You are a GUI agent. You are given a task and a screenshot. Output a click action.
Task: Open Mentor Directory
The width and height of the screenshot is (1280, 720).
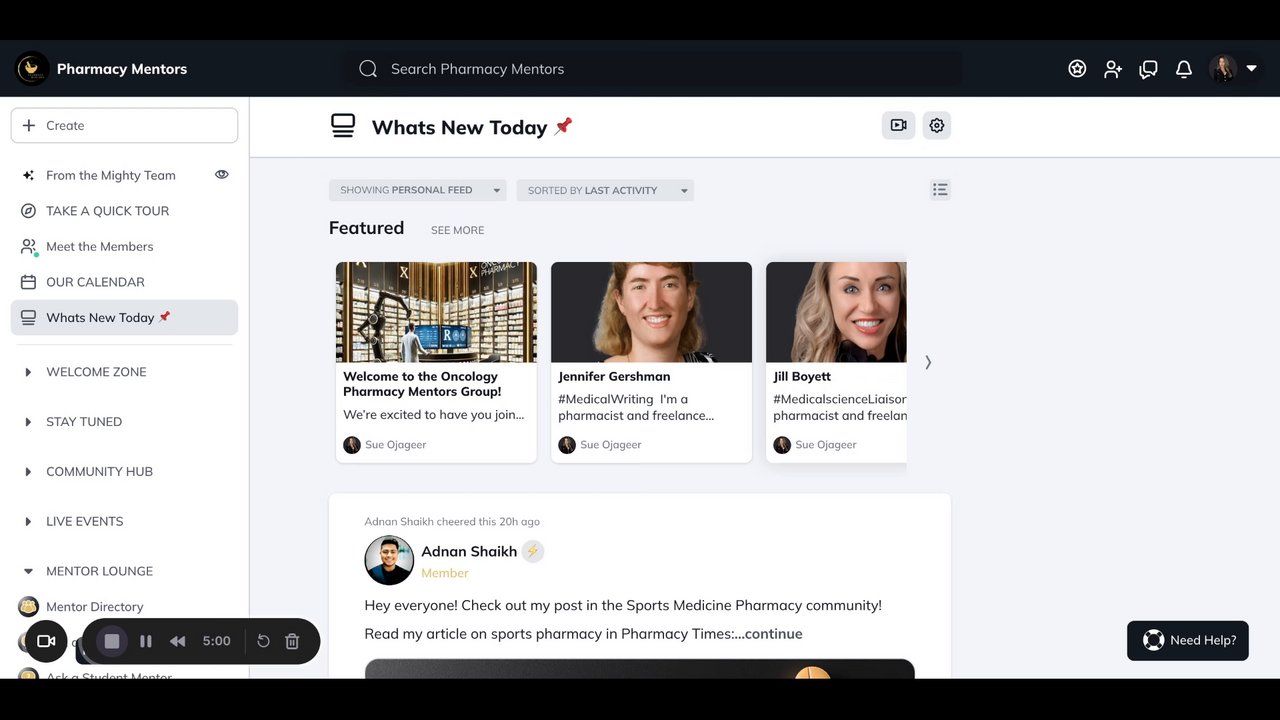[x=94, y=607]
